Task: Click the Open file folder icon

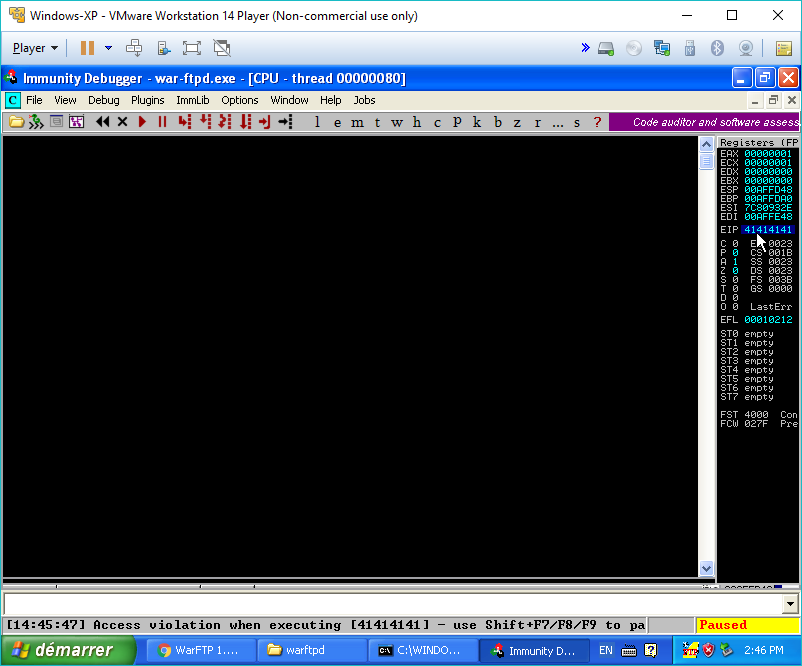Action: [15, 122]
